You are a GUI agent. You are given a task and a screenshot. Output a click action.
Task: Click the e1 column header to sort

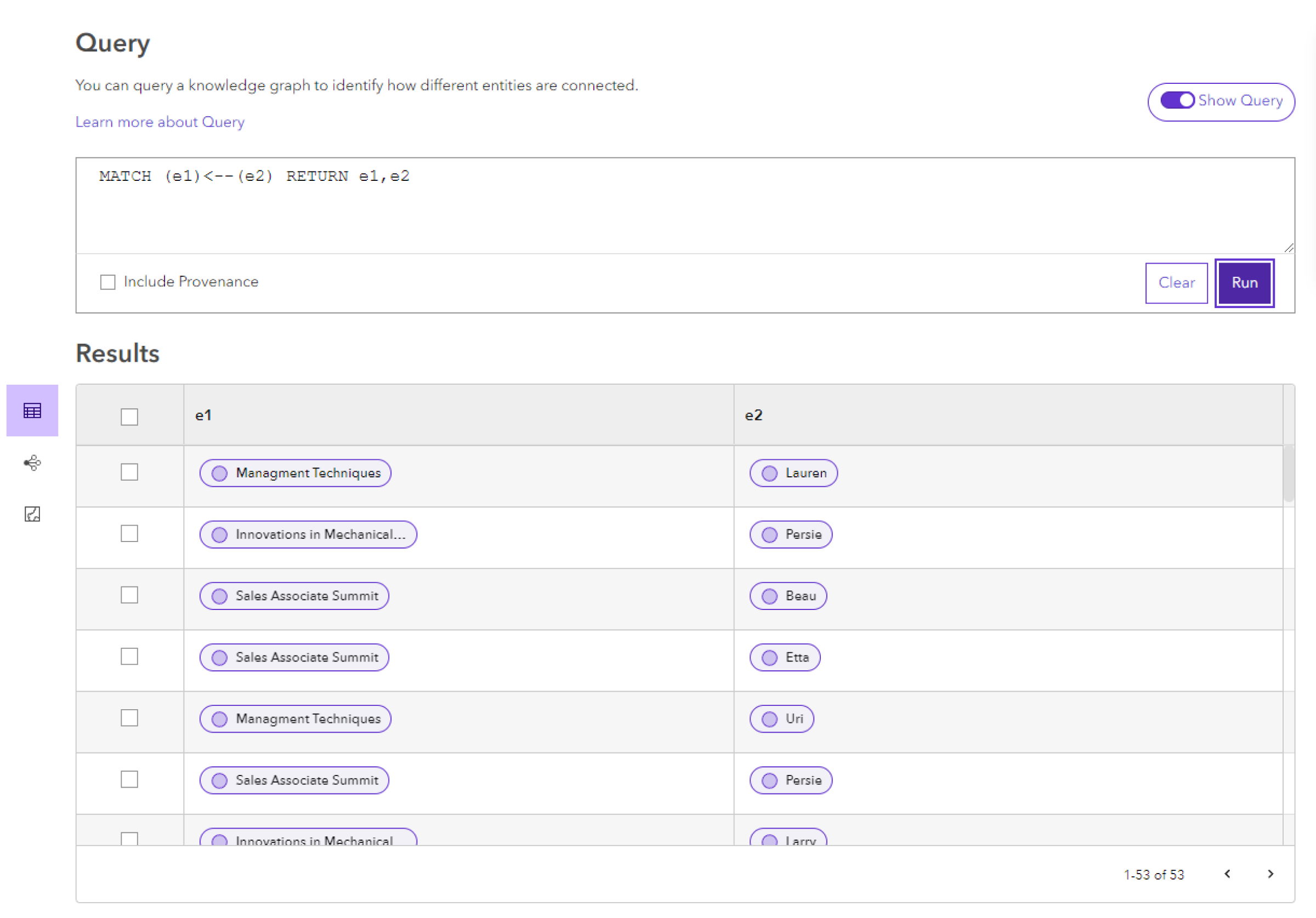[x=203, y=414]
